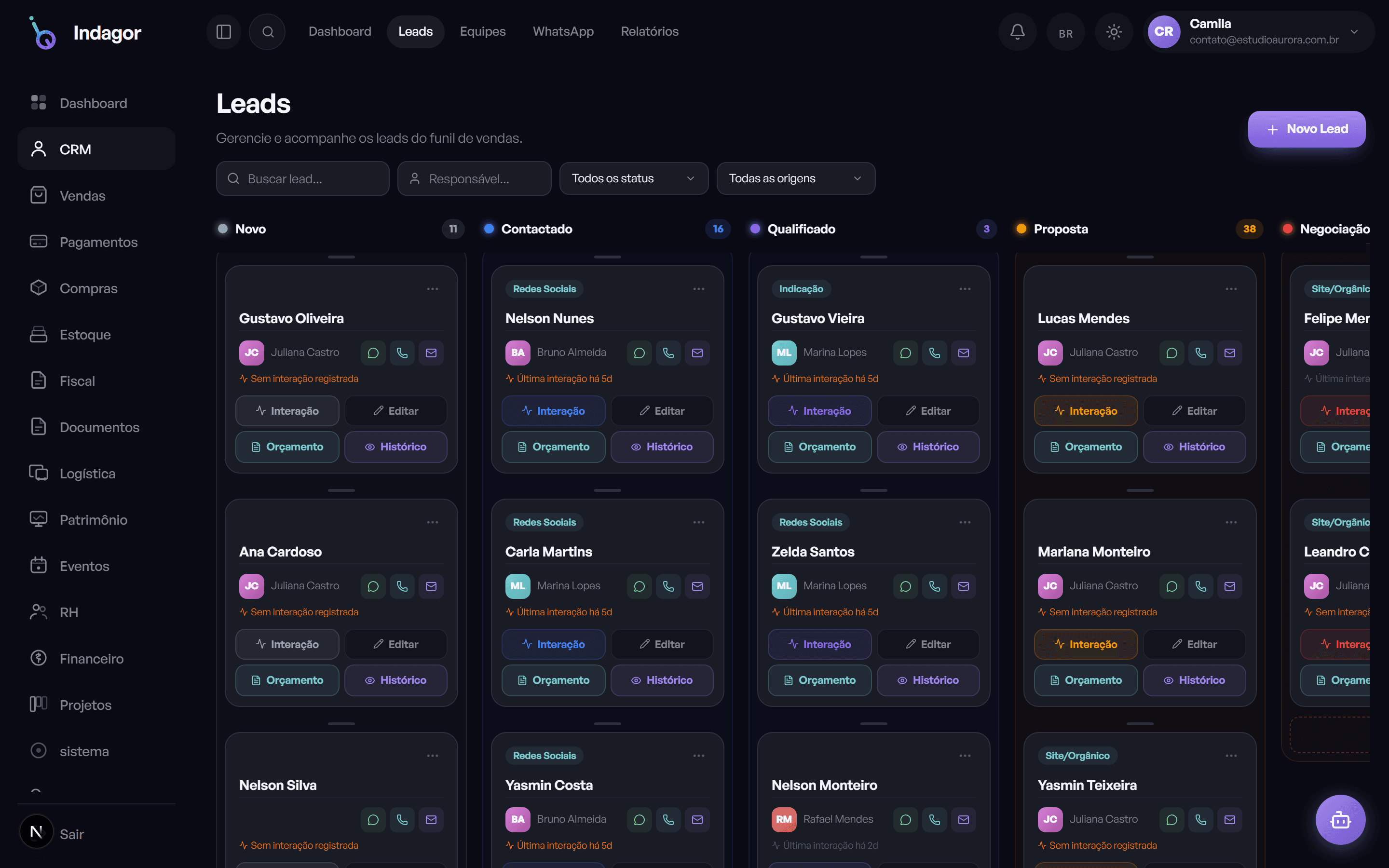Click email icon on Zelda Santos card

point(964,586)
